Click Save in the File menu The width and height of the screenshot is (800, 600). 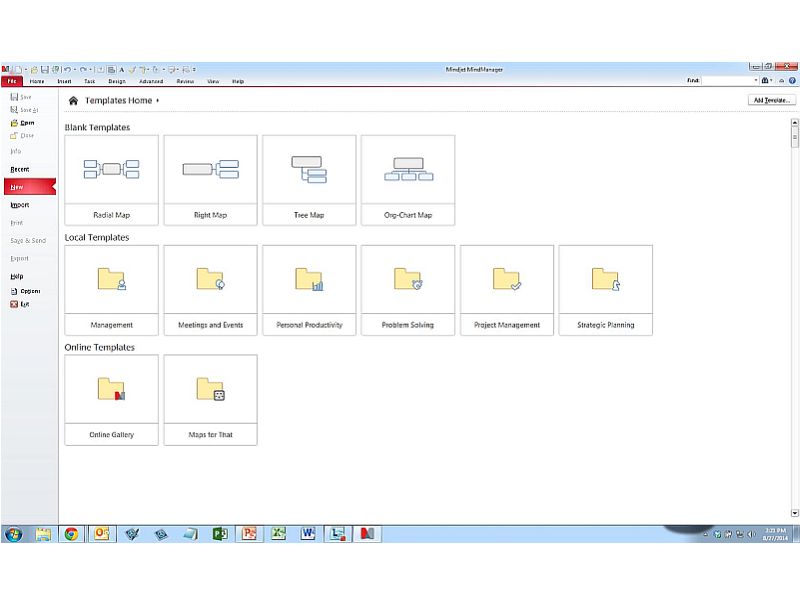21,97
